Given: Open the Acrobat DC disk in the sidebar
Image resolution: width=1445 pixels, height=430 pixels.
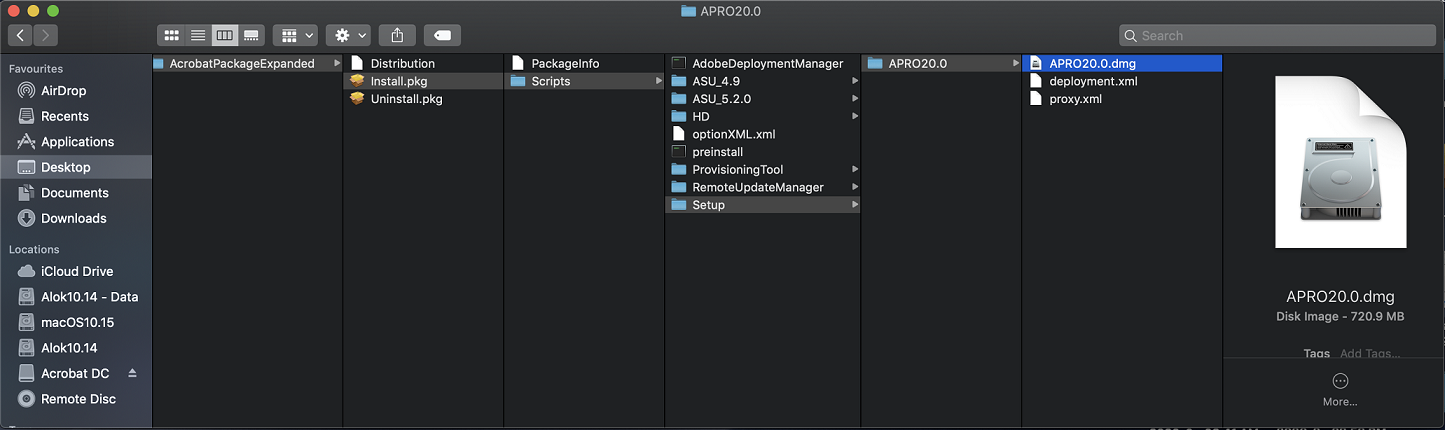Looking at the screenshot, I should click(x=75, y=373).
